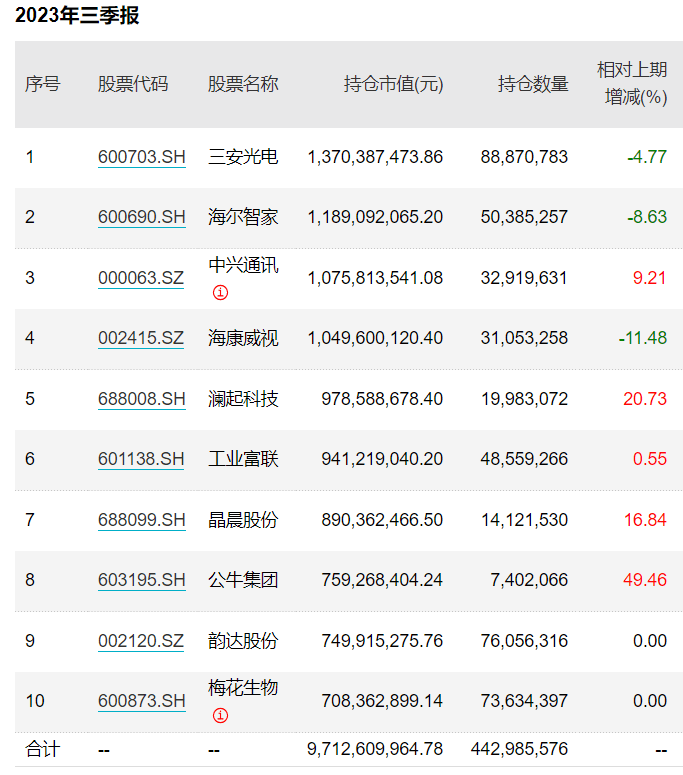683x775 pixels.
Task: Click the 持仓数量 column header
Action: (x=533, y=84)
